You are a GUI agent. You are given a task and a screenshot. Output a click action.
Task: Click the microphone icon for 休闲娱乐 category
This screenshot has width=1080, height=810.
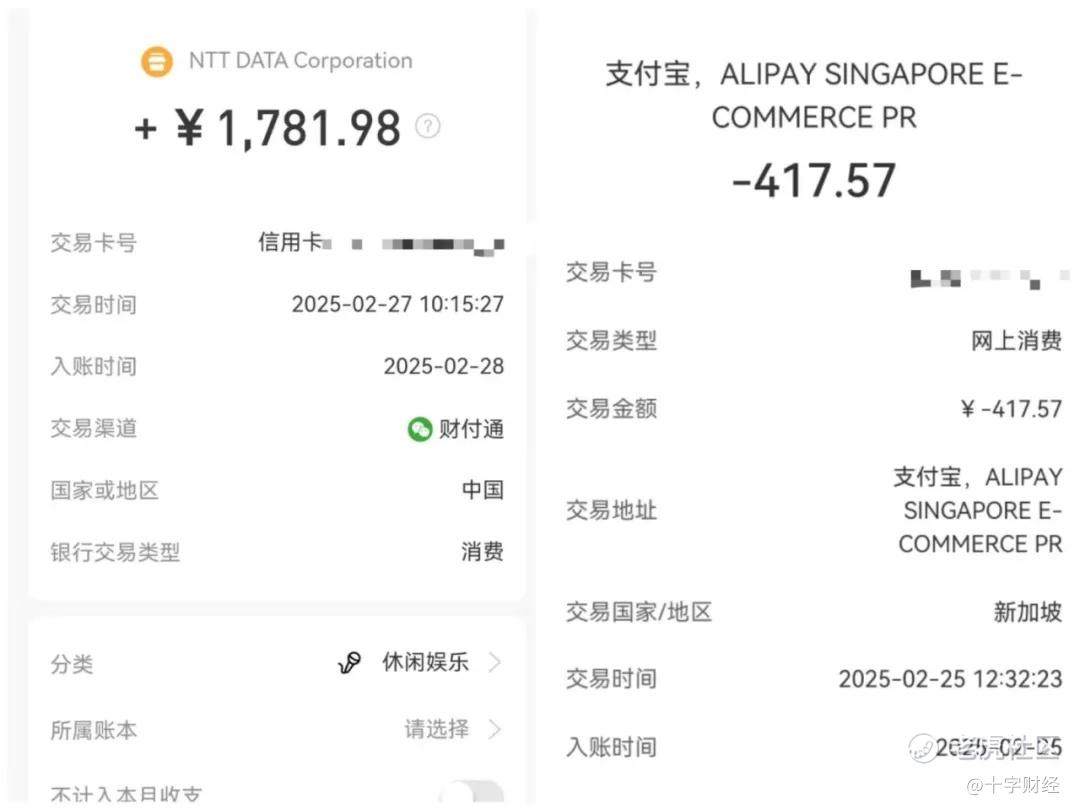(x=349, y=663)
